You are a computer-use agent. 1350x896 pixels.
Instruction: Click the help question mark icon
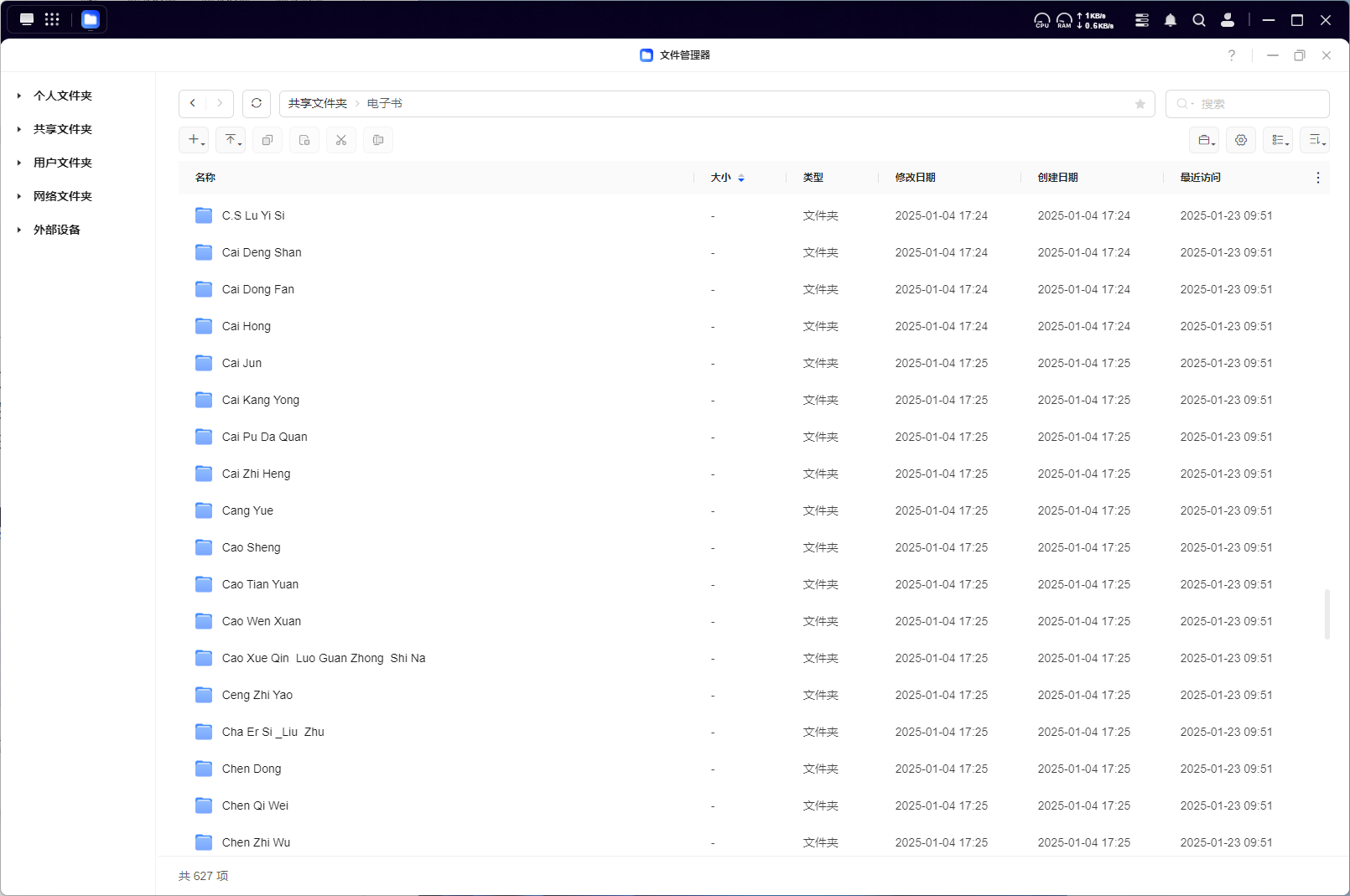(x=1231, y=55)
